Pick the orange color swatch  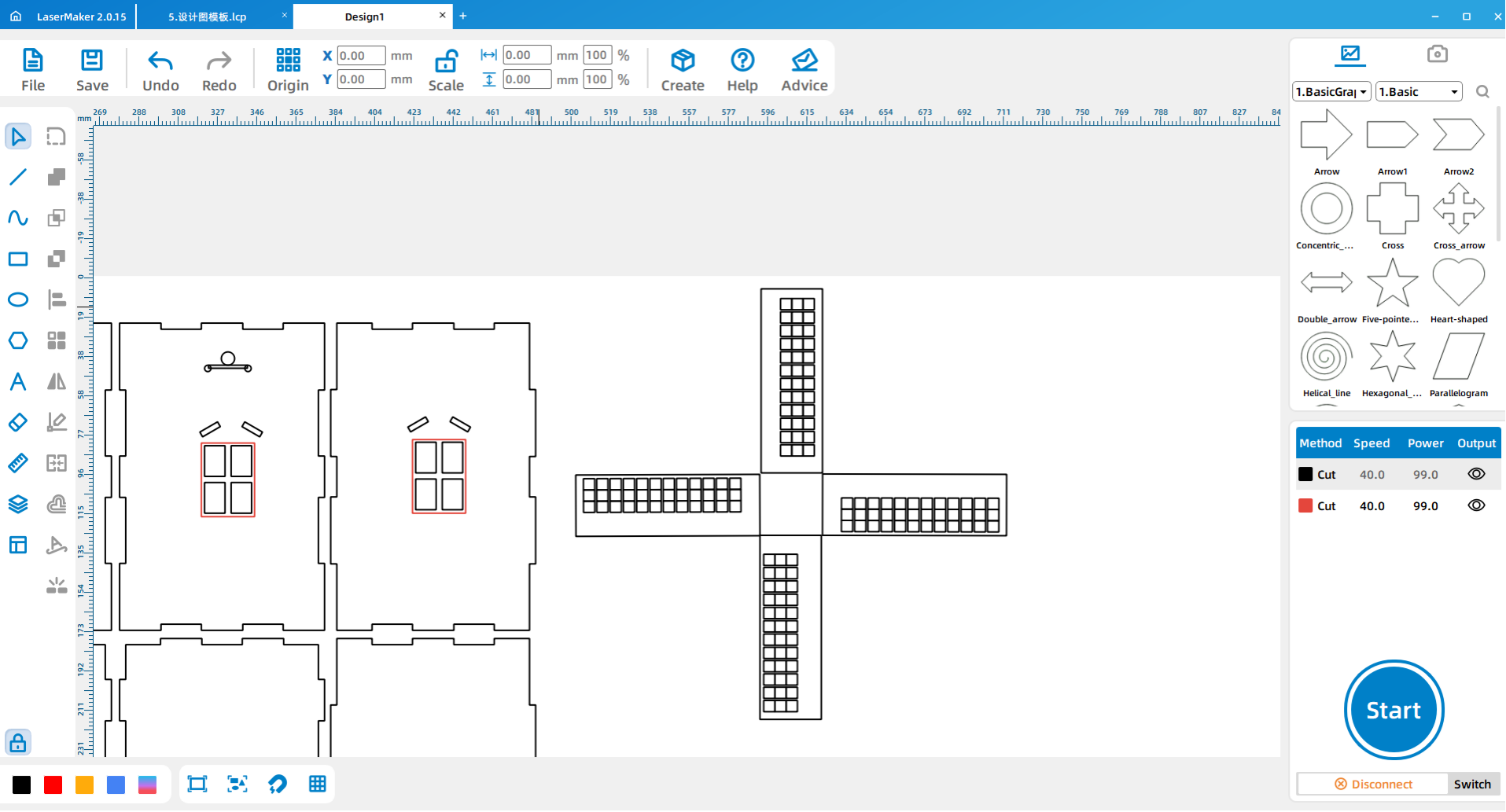click(85, 784)
